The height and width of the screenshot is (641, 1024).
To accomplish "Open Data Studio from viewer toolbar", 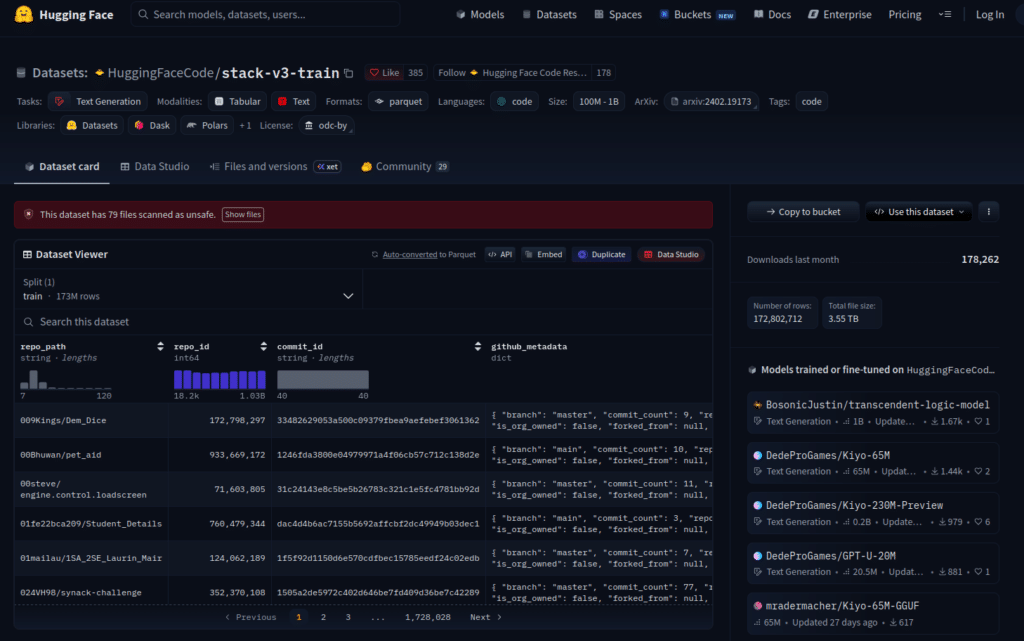I will (671, 255).
